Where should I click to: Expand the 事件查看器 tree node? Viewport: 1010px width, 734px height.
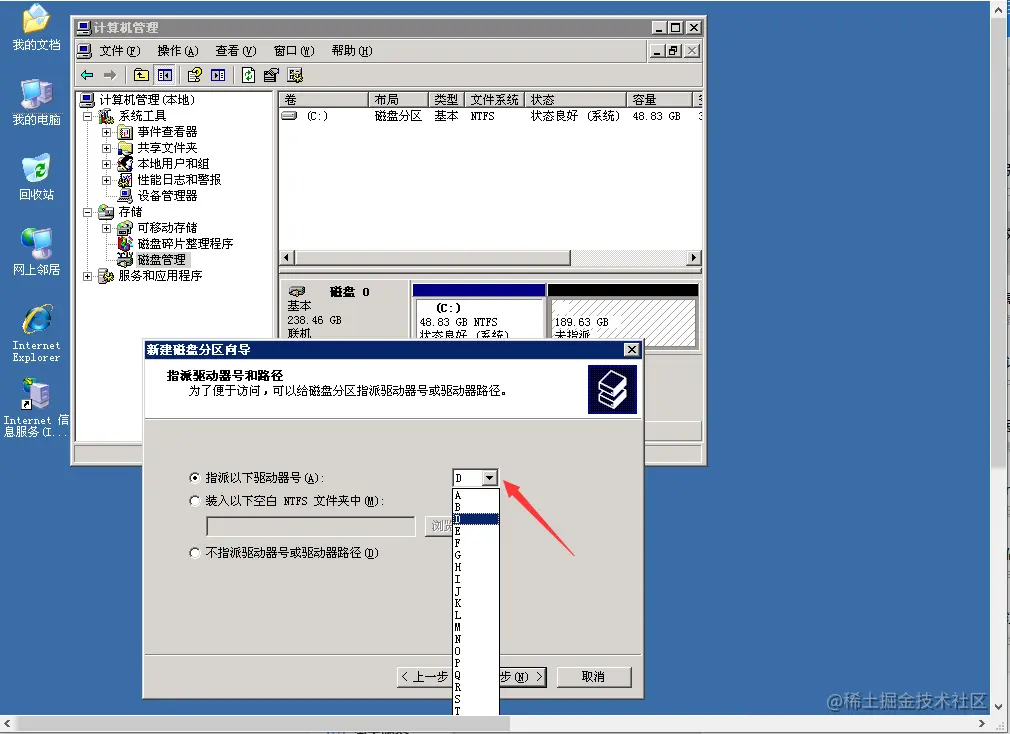pos(105,131)
